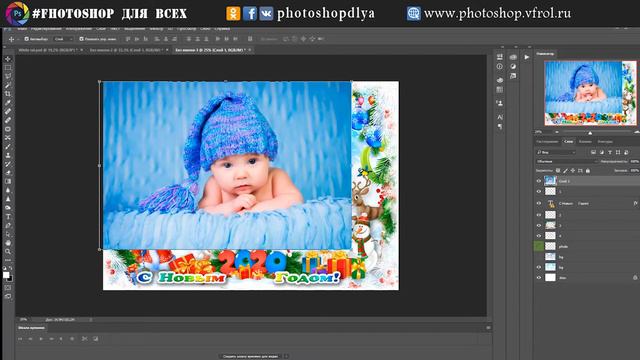The height and width of the screenshot is (360, 640).
Task: Lock layer position icon
Action: coord(573,171)
